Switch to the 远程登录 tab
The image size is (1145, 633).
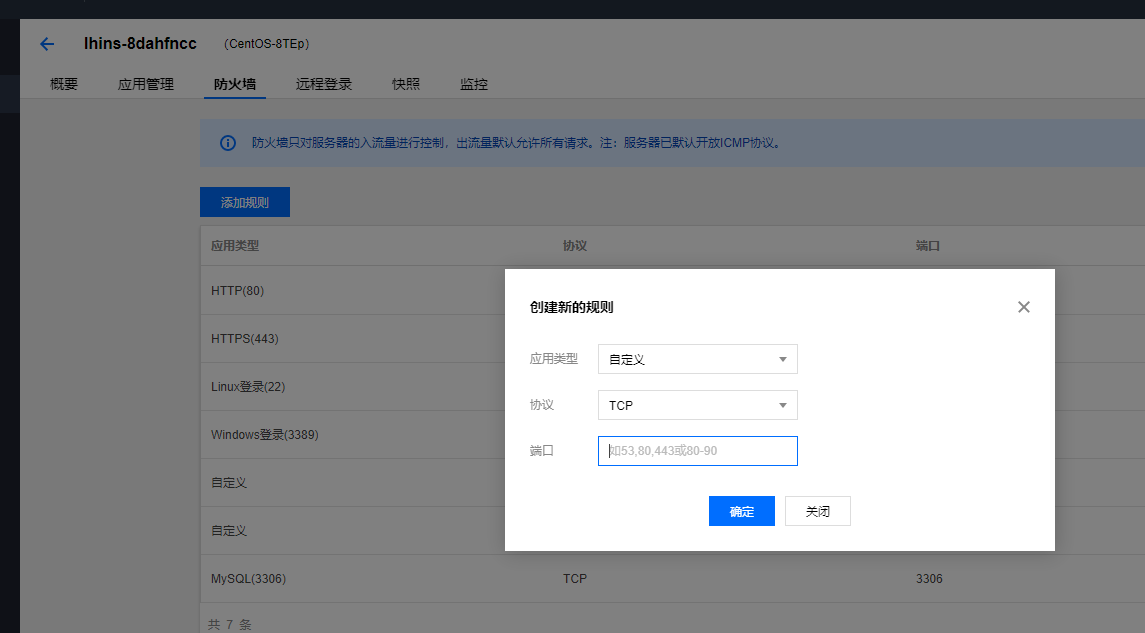point(322,84)
